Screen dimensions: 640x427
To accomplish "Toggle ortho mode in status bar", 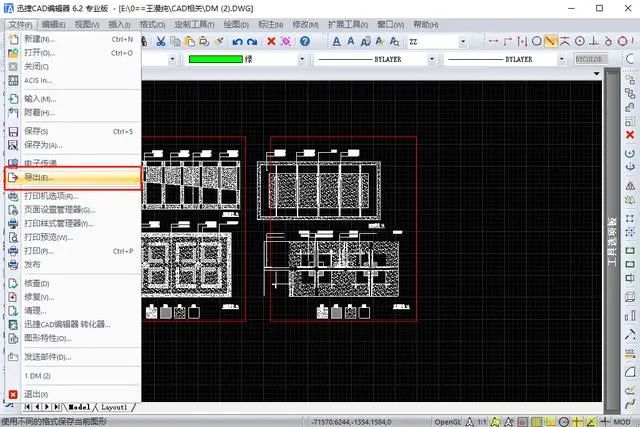I will 551,422.
